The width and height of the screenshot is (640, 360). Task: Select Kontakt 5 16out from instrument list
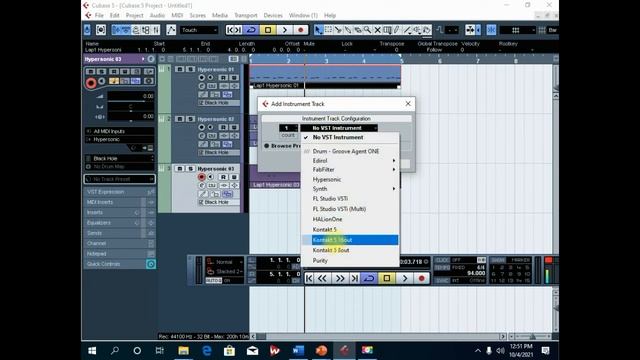(350, 240)
